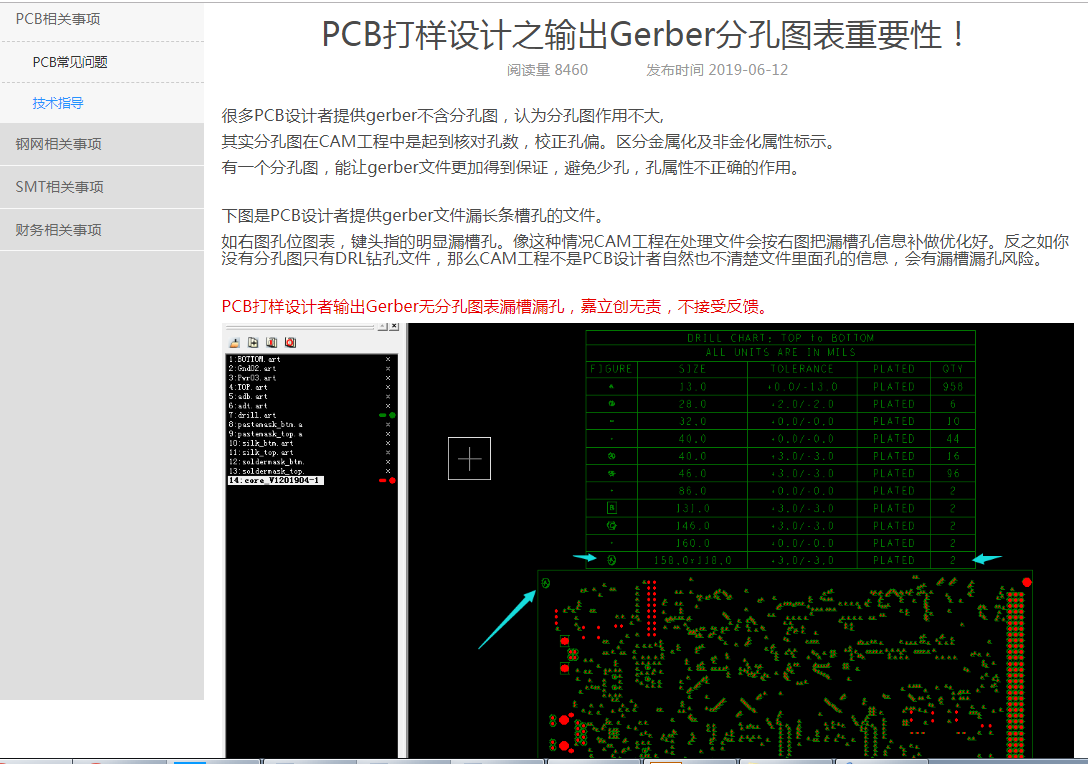Open the 财务相关事项 sidebar section
The width and height of the screenshot is (1088, 764).
click(x=102, y=230)
